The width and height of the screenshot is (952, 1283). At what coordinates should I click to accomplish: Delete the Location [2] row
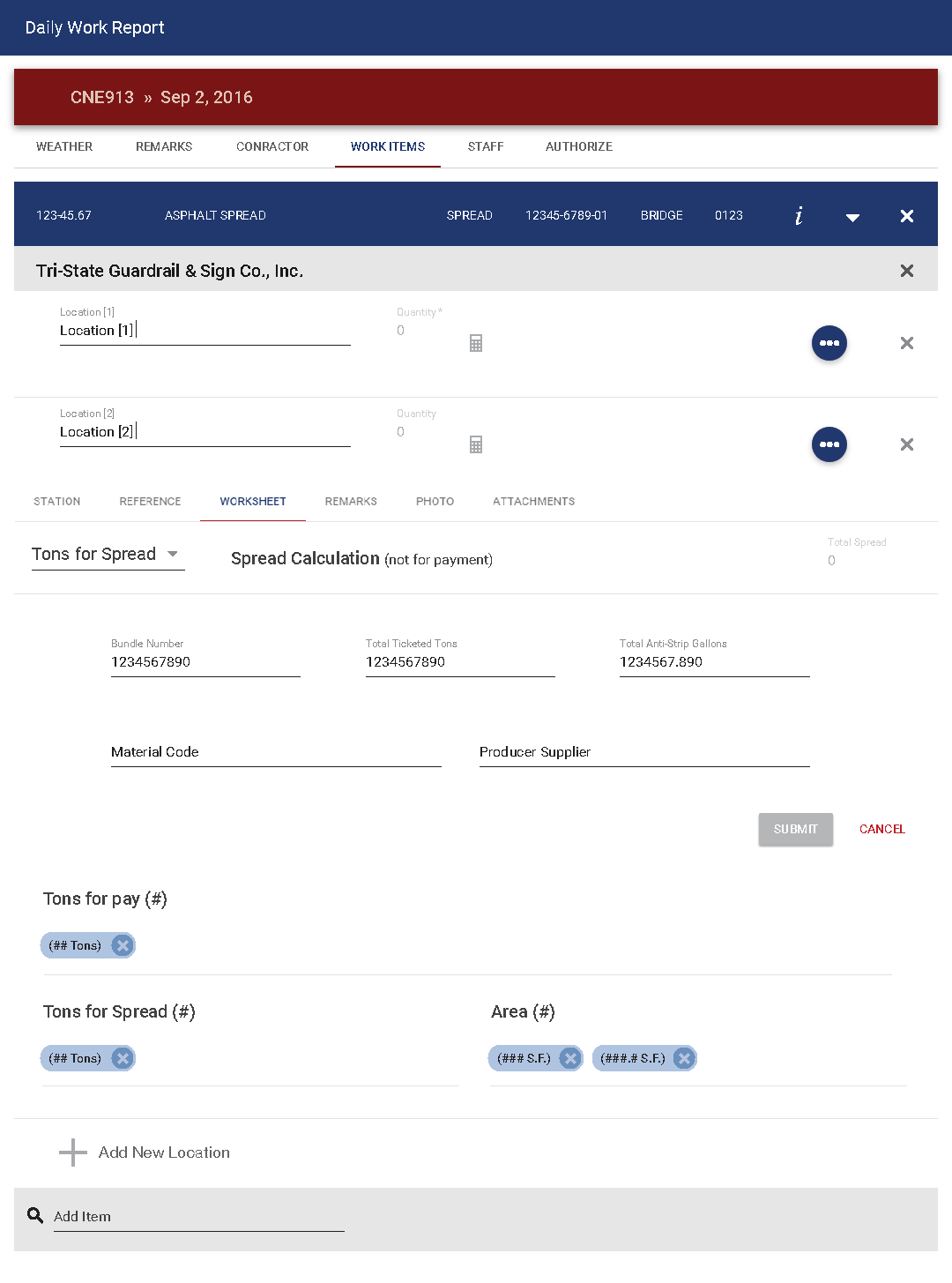(x=906, y=444)
